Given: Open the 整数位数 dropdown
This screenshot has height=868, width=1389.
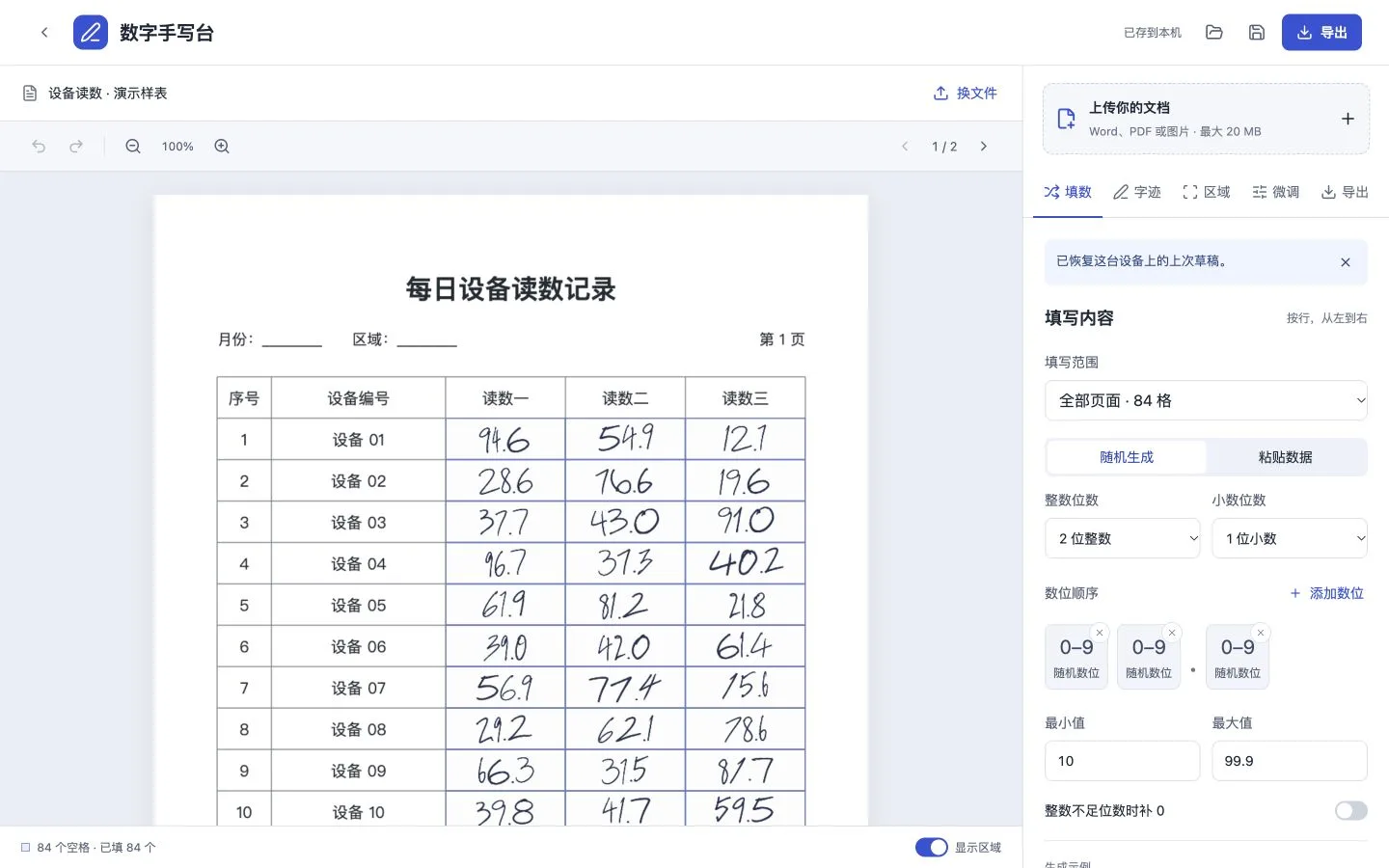Looking at the screenshot, I should [1123, 538].
